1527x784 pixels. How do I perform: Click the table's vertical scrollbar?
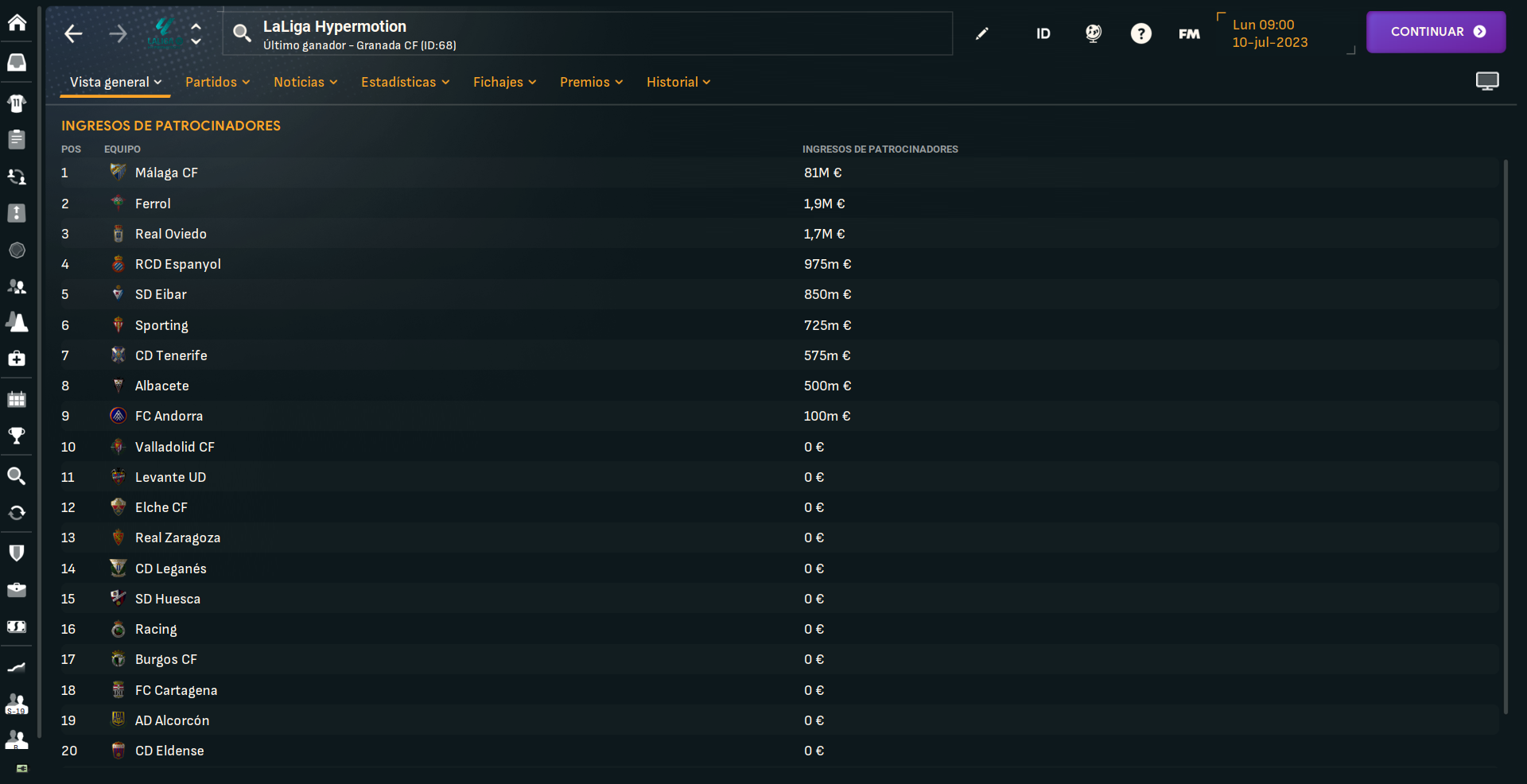click(1506, 437)
